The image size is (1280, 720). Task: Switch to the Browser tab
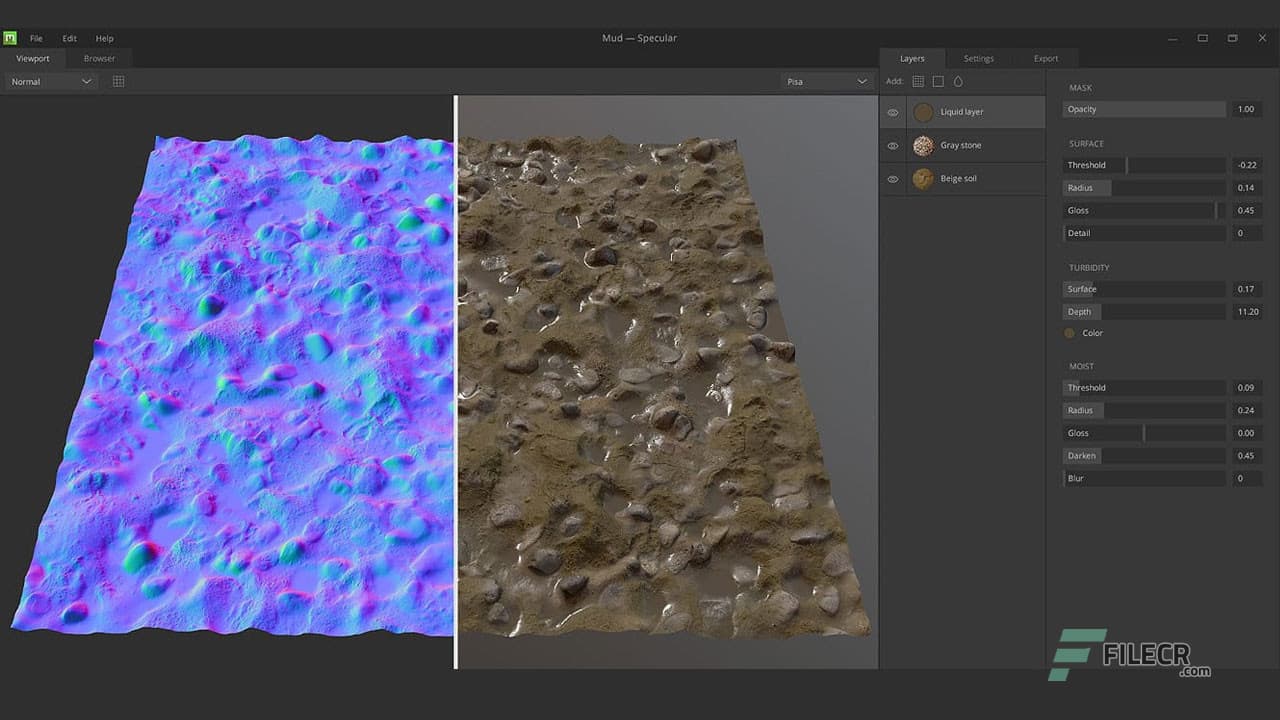[x=97, y=58]
